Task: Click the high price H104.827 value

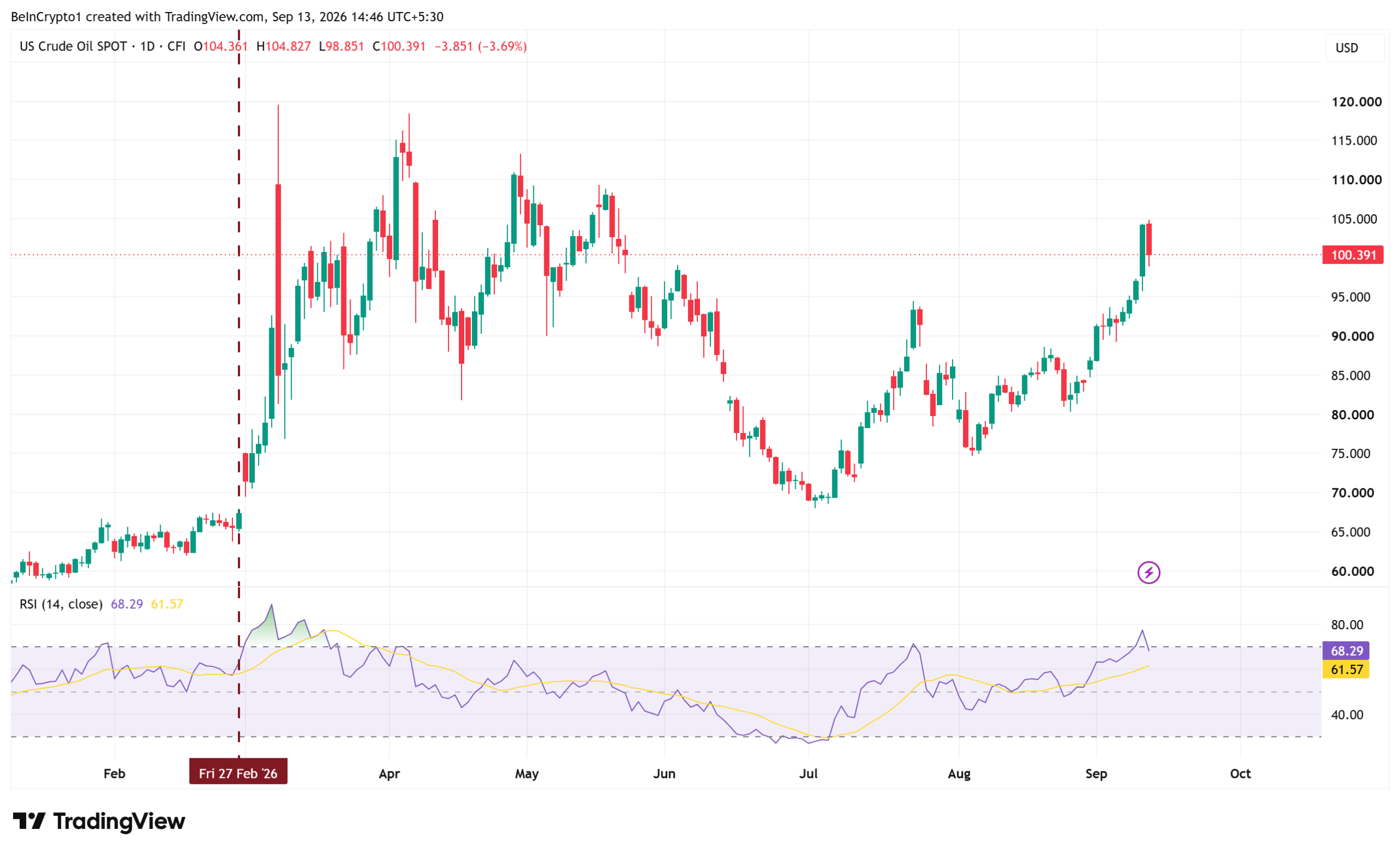Action: click(283, 46)
